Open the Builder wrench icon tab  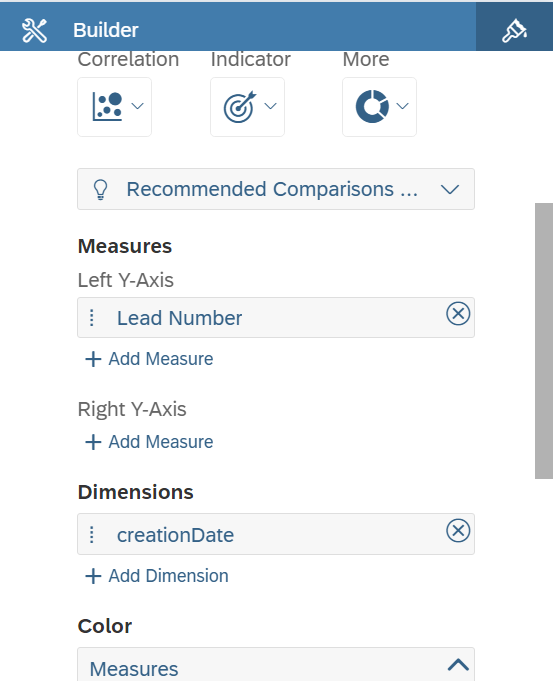click(34, 30)
